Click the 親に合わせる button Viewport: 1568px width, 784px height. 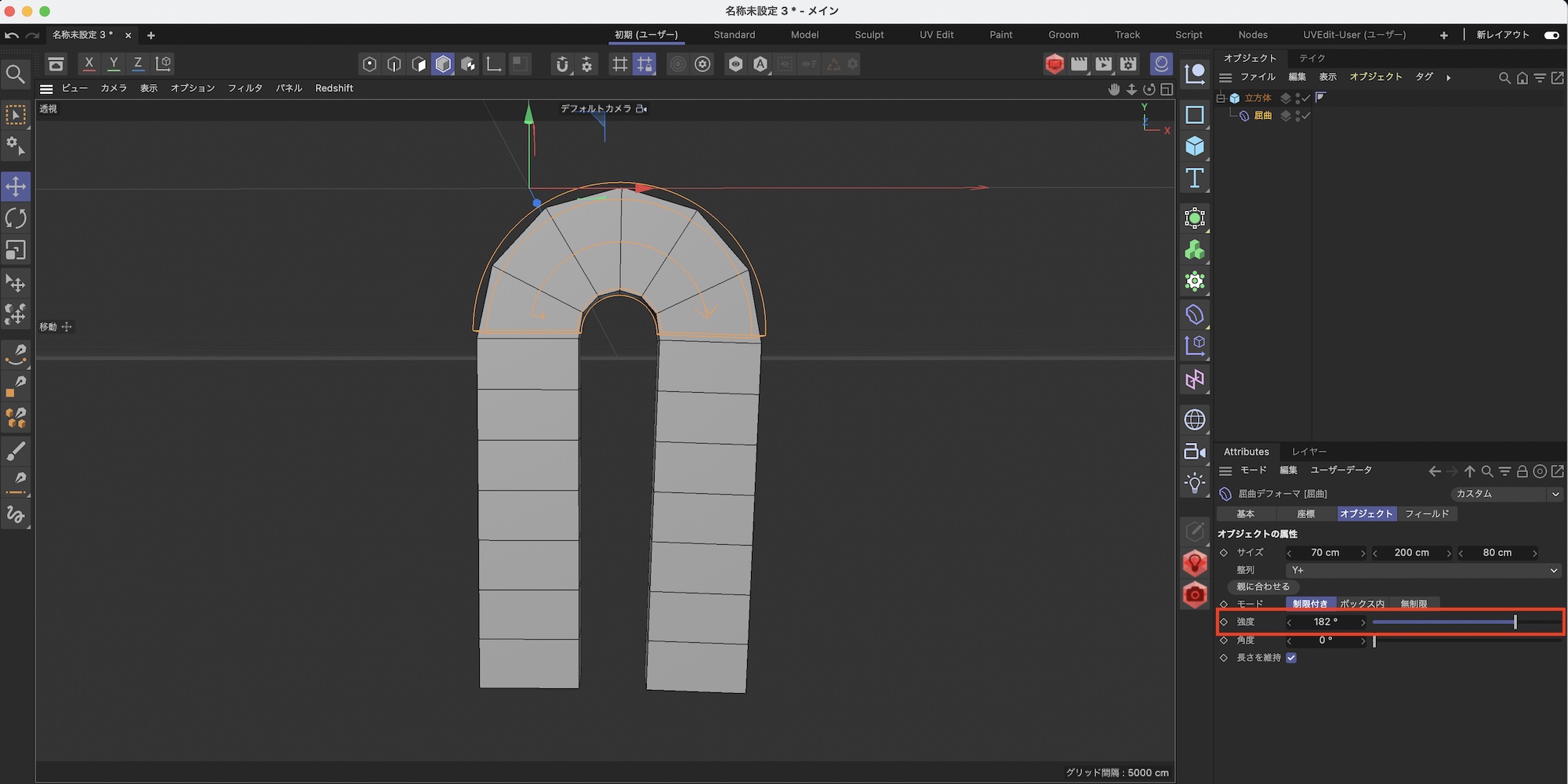click(1262, 586)
